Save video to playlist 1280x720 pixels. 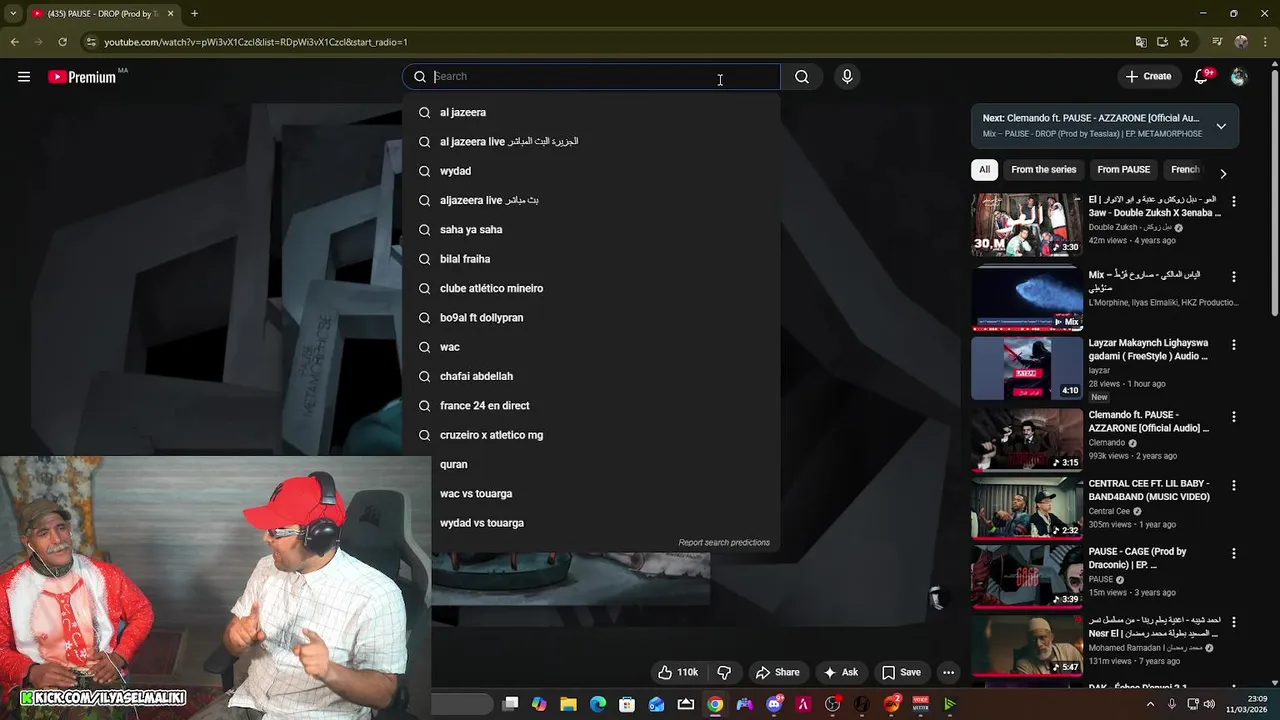click(x=900, y=672)
